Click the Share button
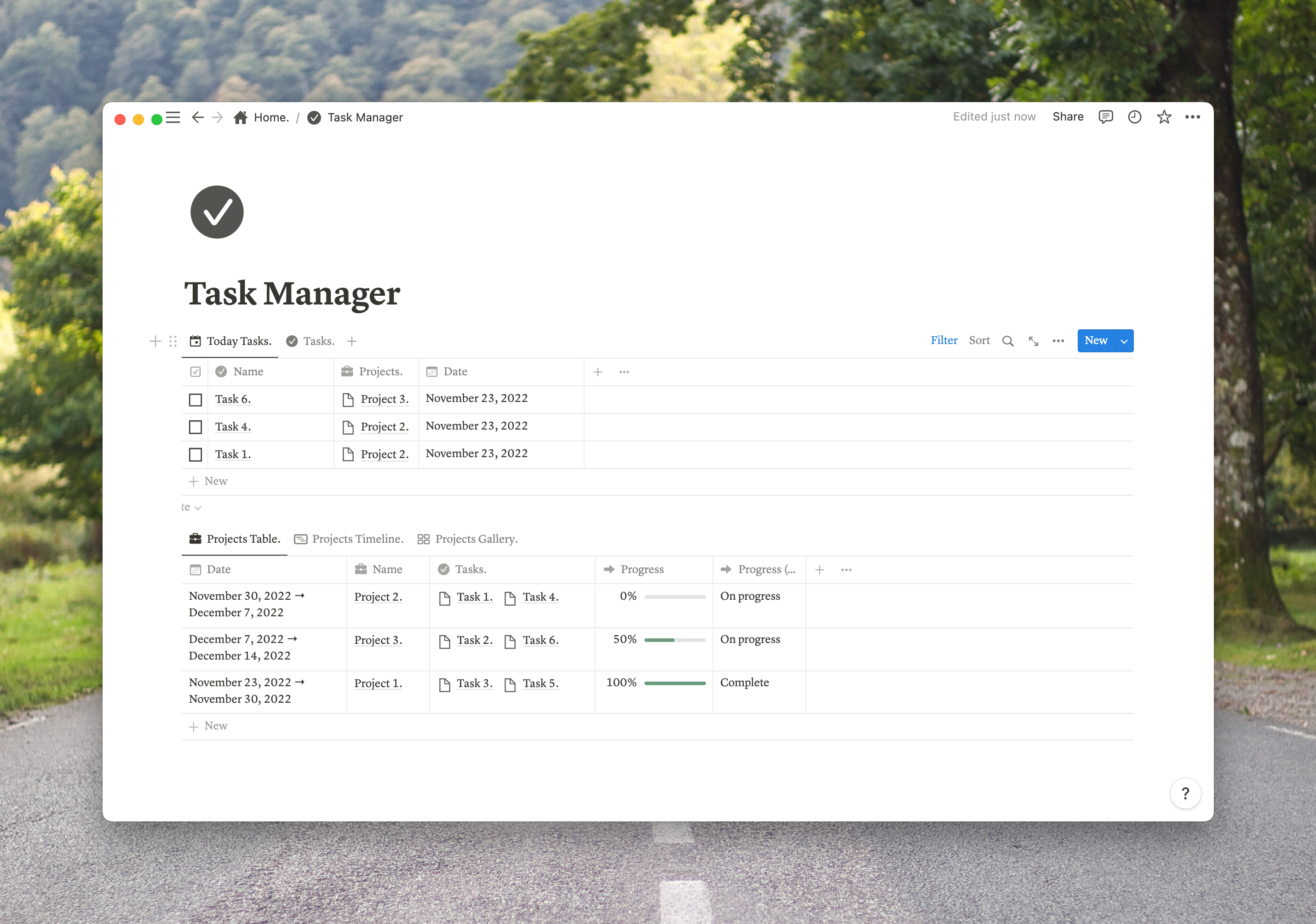This screenshot has height=924, width=1316. [1068, 117]
